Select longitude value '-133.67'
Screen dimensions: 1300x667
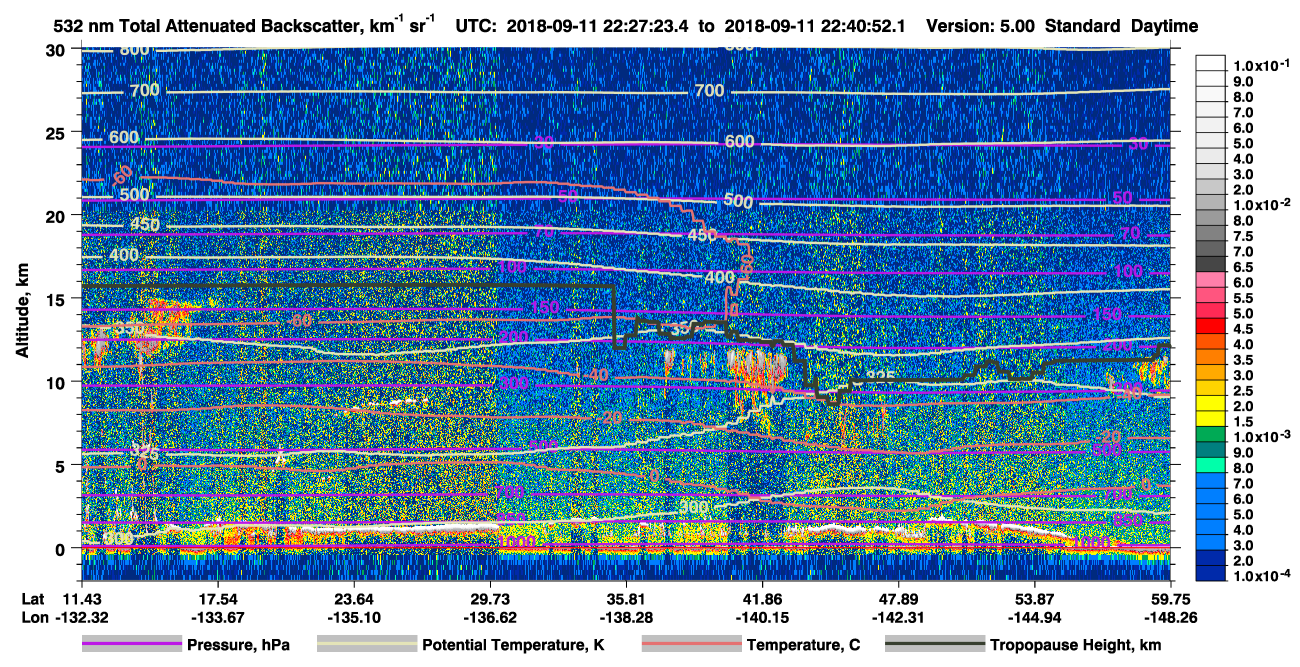click(217, 616)
